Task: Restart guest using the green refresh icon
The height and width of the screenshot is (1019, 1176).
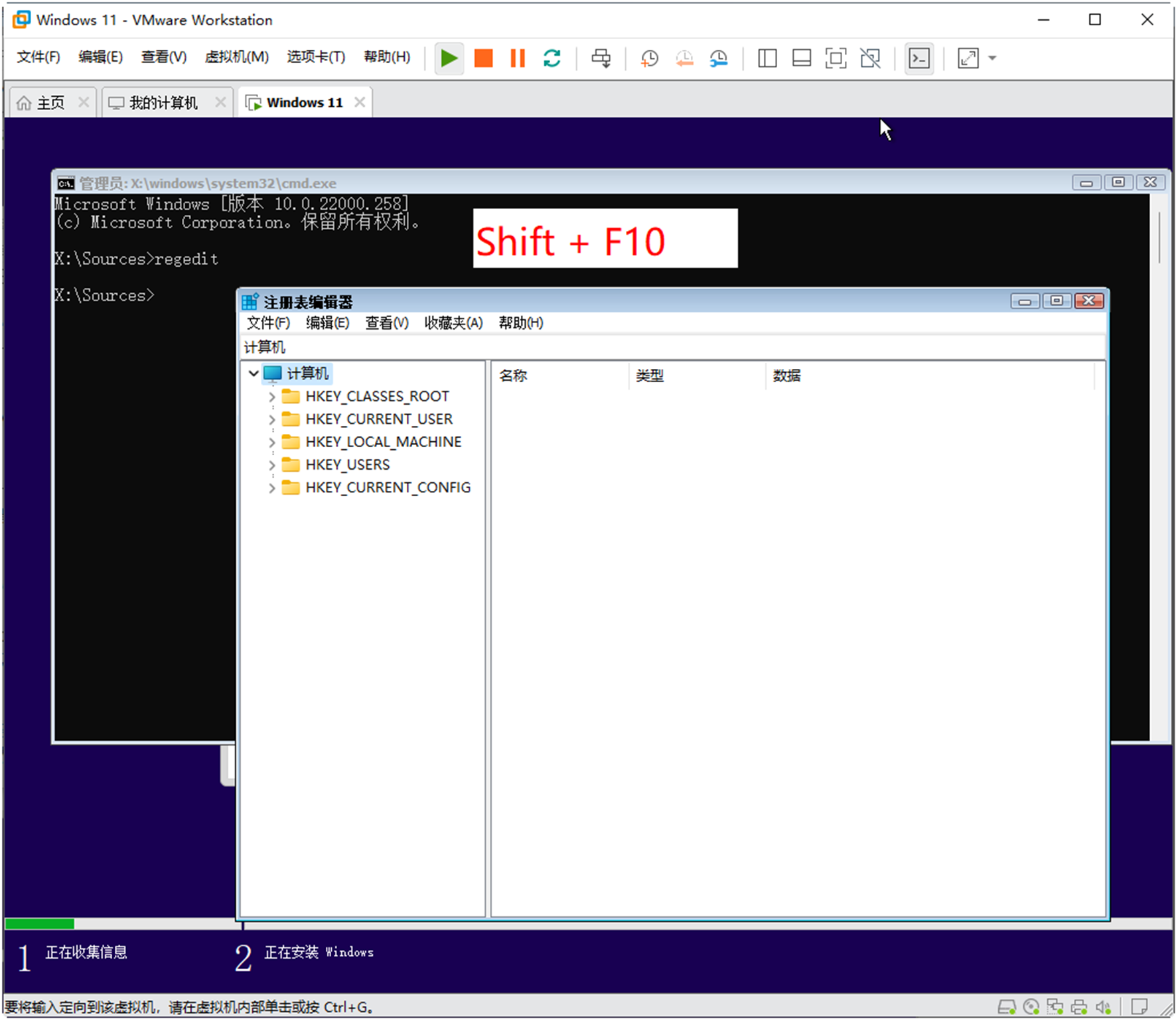Action: pos(552,58)
